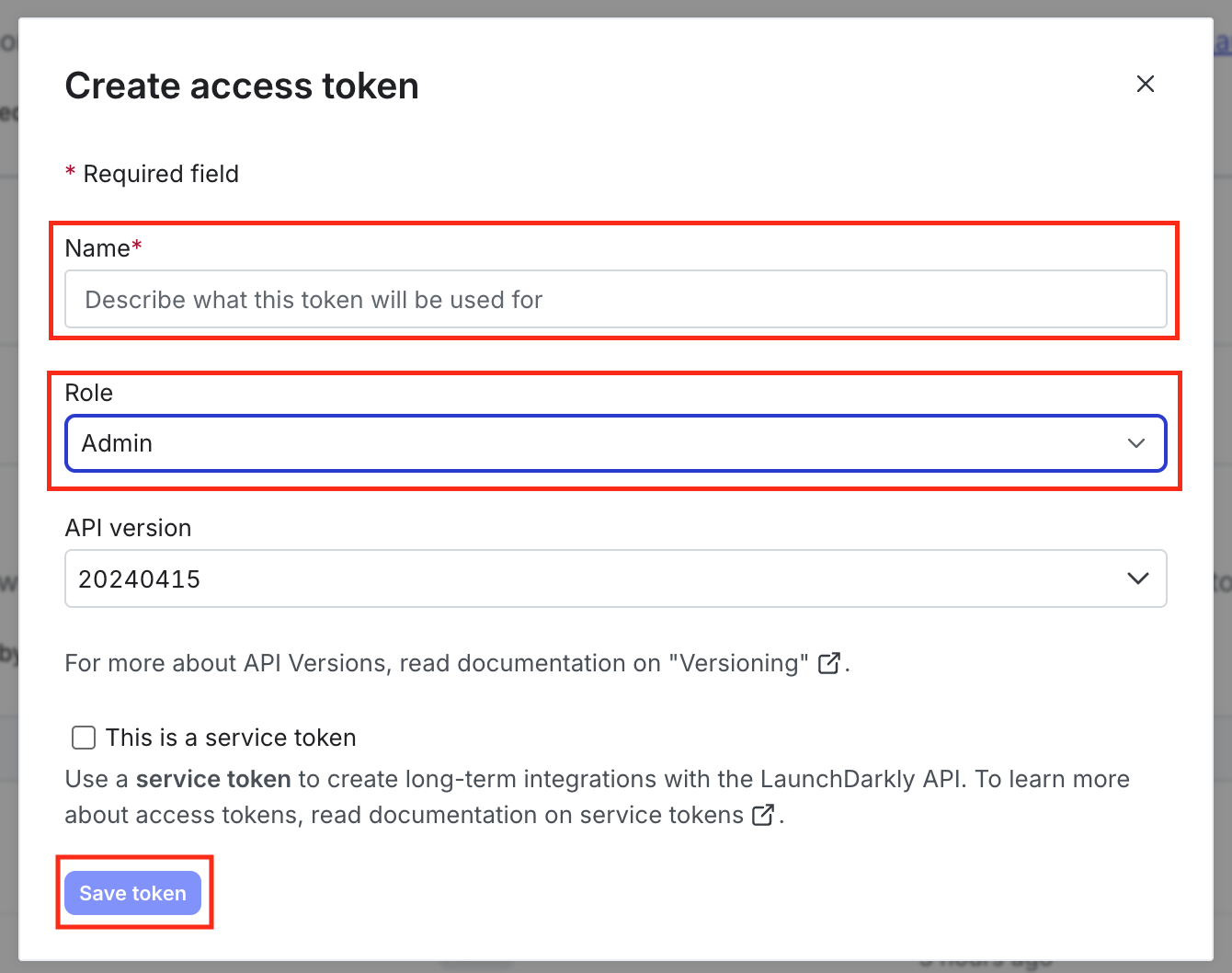The image size is (1232, 973).
Task: Click bold "service token" text in description
Action: pyautogui.click(x=213, y=779)
